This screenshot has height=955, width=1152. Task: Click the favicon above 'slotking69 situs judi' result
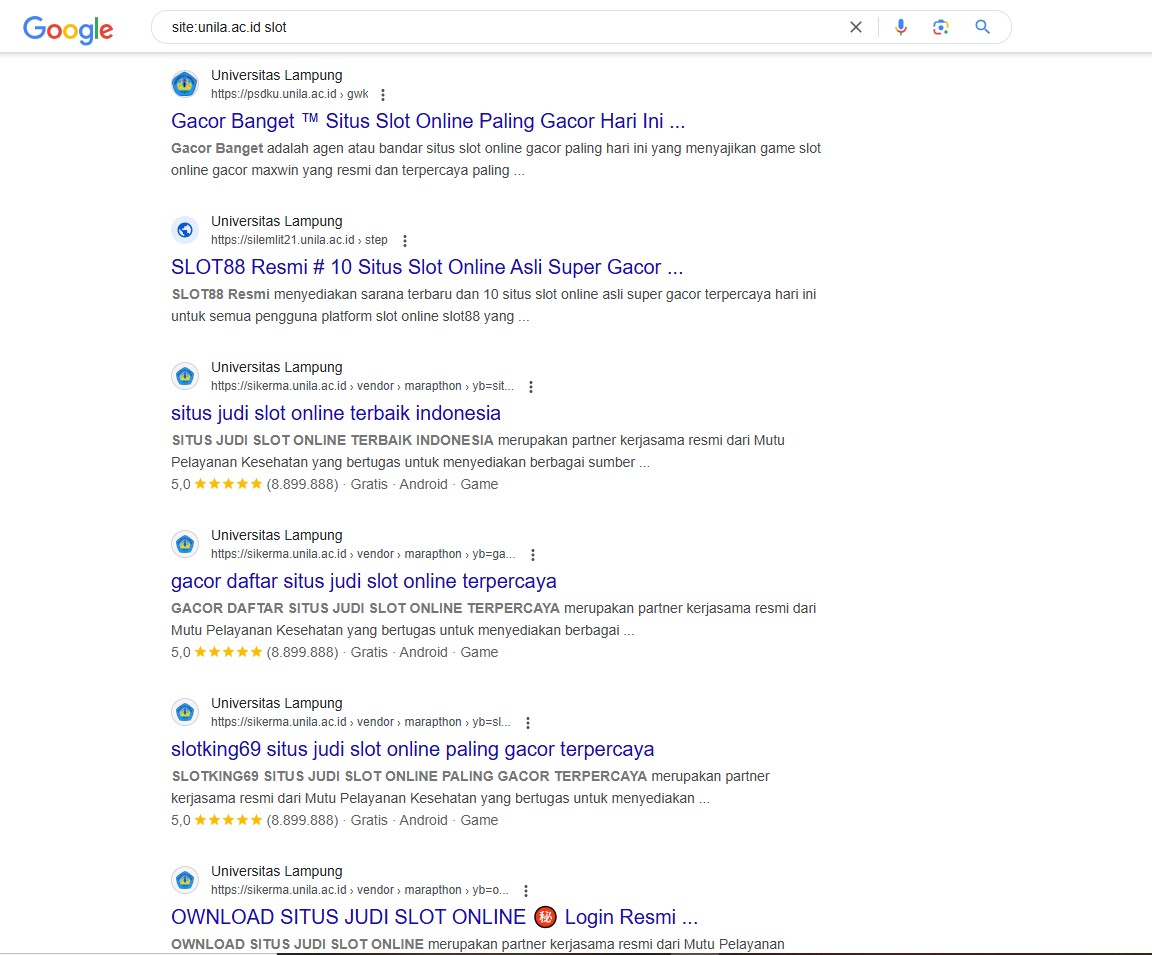pos(185,712)
